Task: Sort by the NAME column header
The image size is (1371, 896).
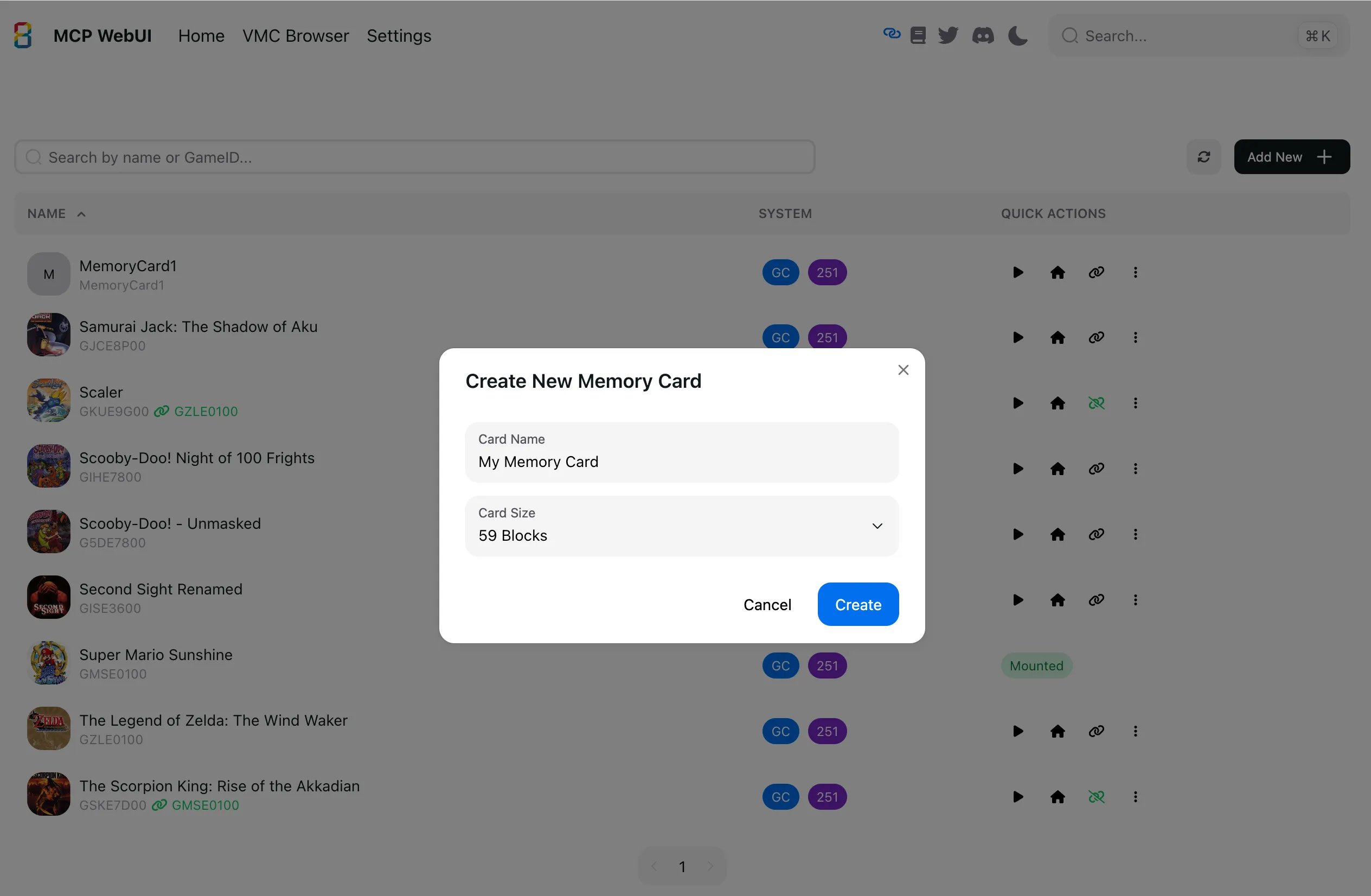Action: [56, 213]
